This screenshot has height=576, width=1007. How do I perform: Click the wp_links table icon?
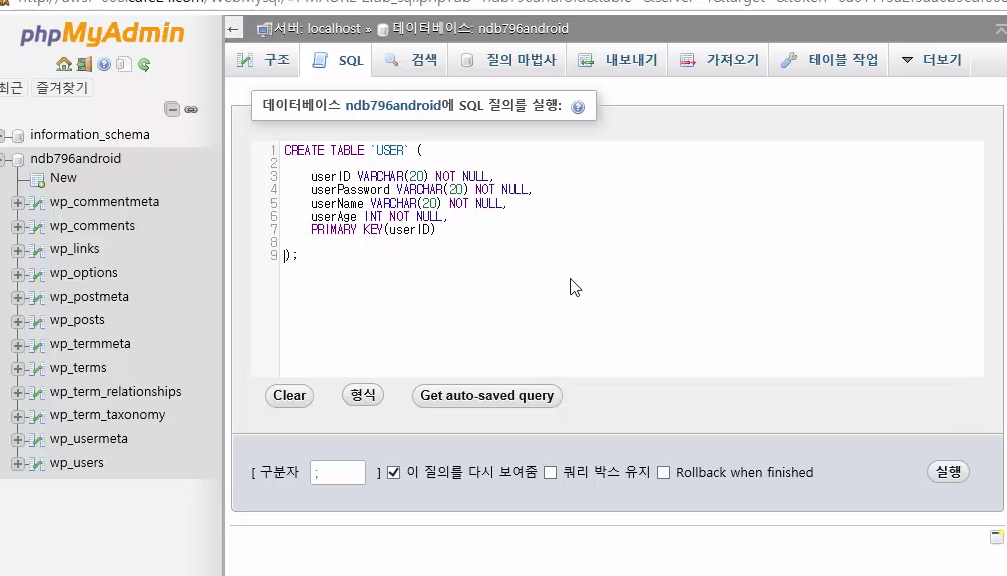pyautogui.click(x=37, y=250)
